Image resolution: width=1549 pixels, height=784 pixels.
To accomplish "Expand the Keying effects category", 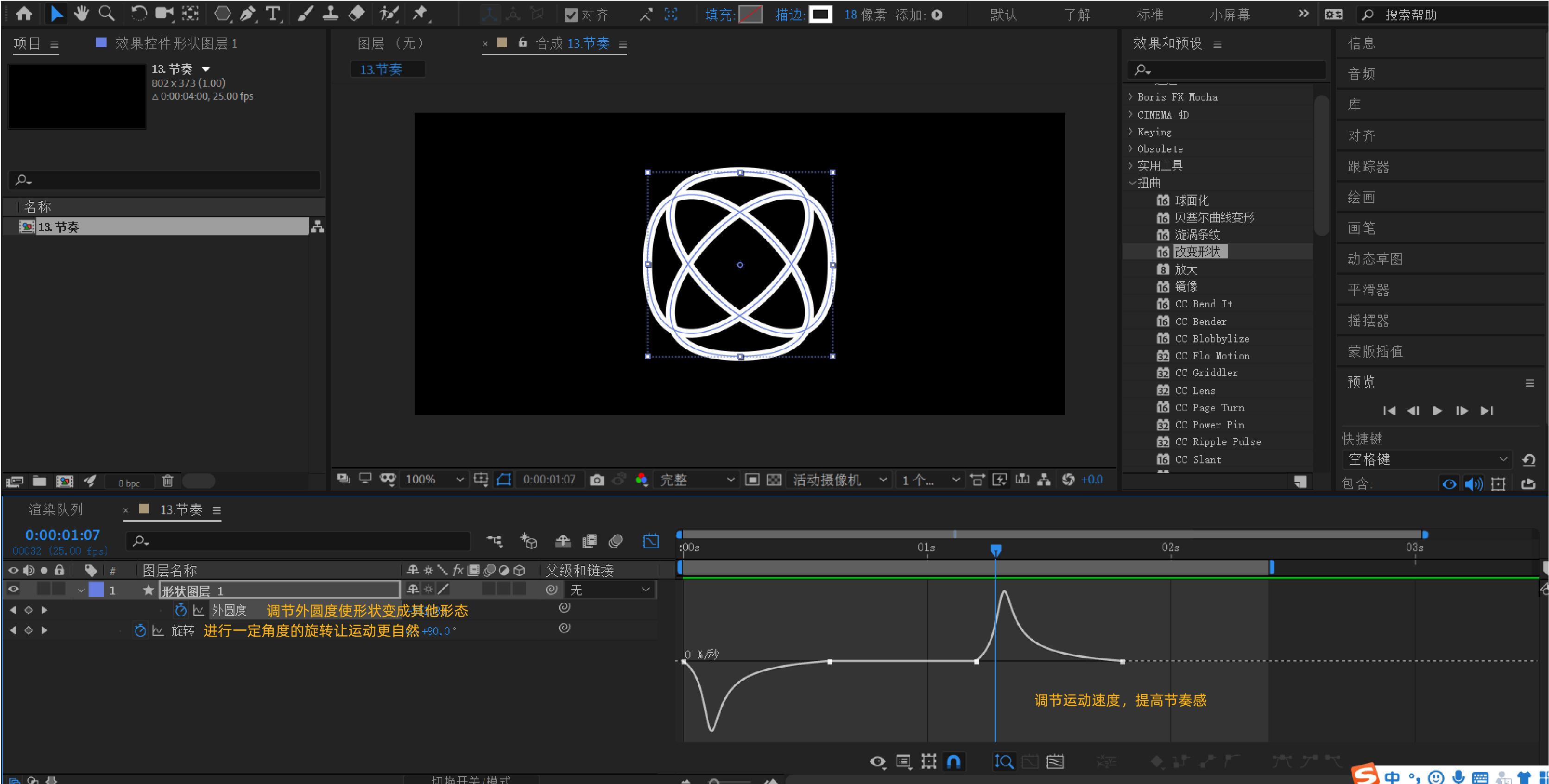I will (x=1131, y=132).
